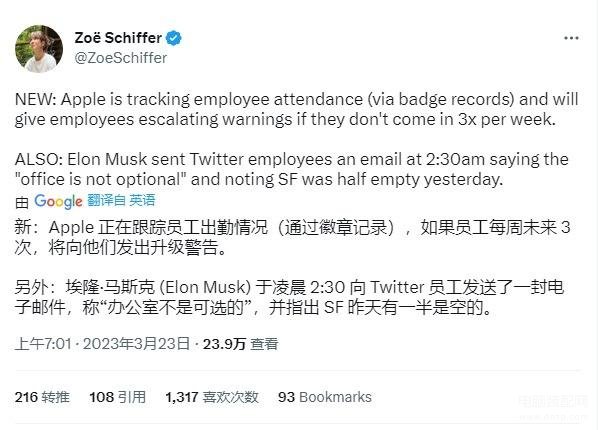Click the 2023年3月23日 date
The height and width of the screenshot is (430, 598).
[x=136, y=344]
